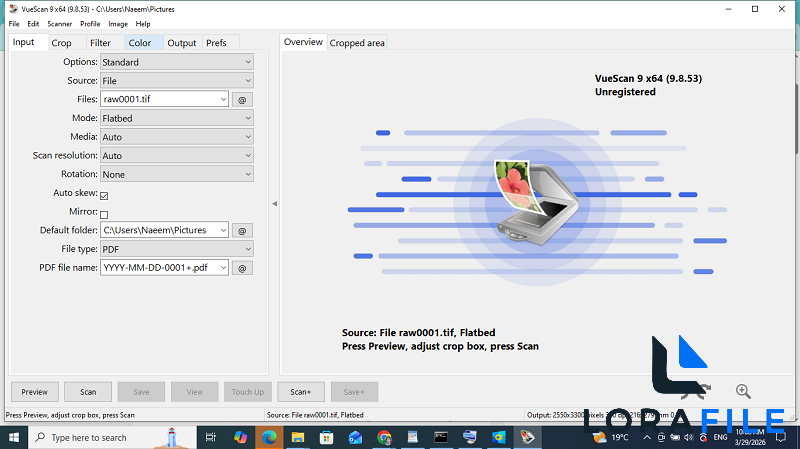This screenshot has width=800, height=449.
Task: Show hidden system tray icons
Action: pyautogui.click(x=647, y=437)
